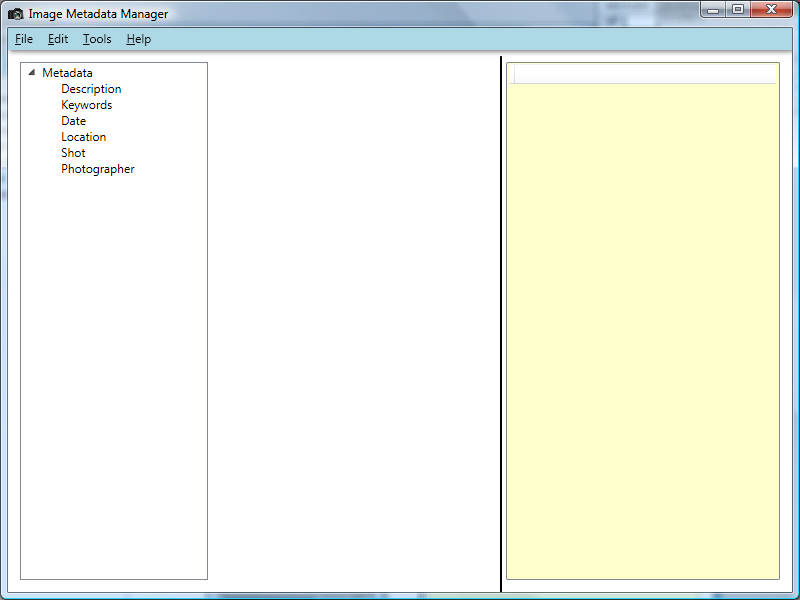
Task: Minimize the Image Metadata Manager window
Action: (713, 10)
